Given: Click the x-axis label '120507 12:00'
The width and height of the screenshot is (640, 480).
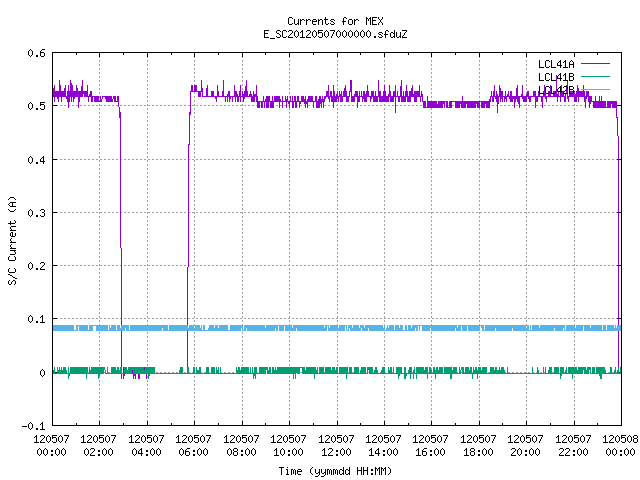Looking at the screenshot, I should (x=336, y=445).
